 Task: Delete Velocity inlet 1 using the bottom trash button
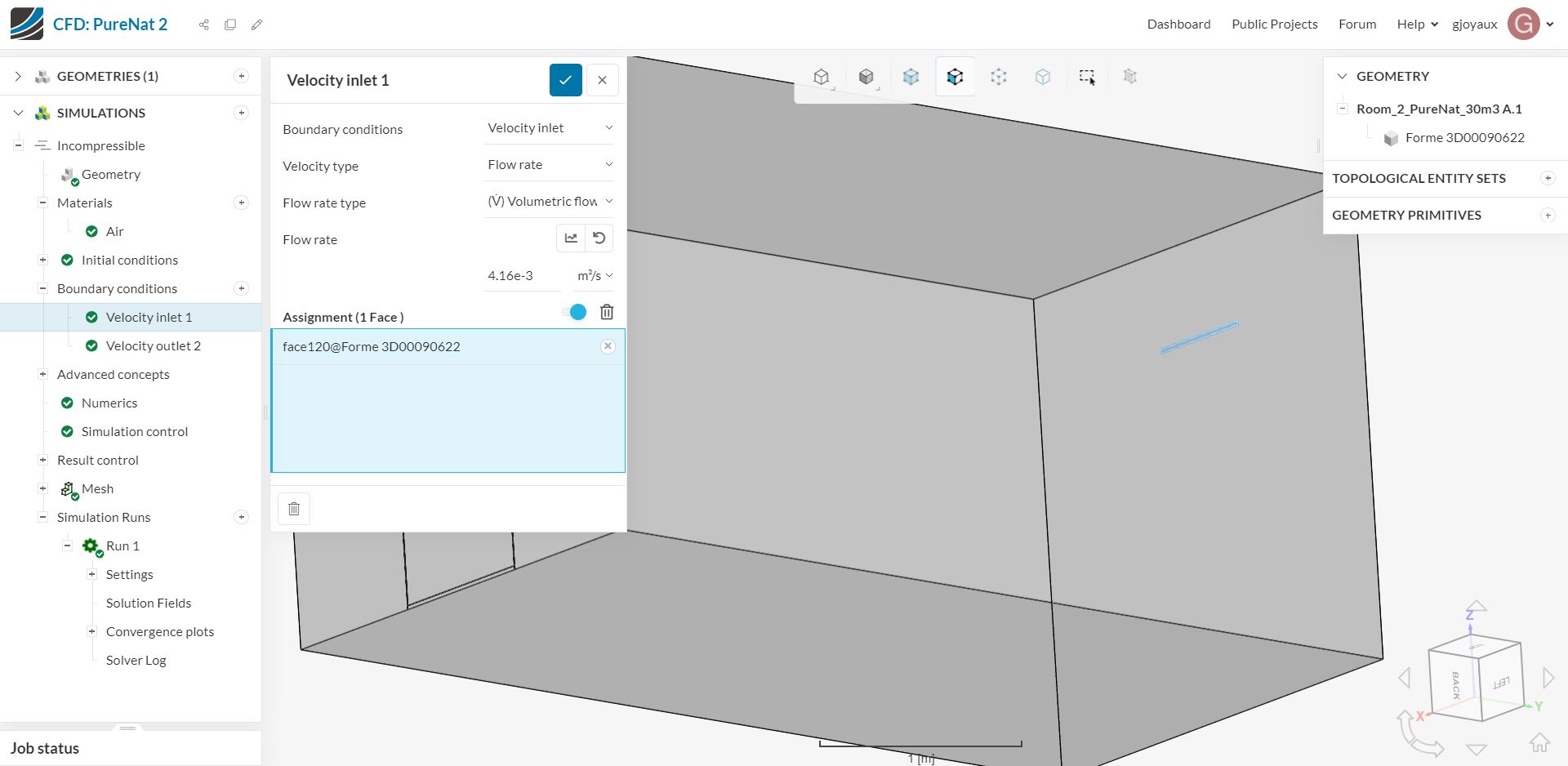point(294,509)
